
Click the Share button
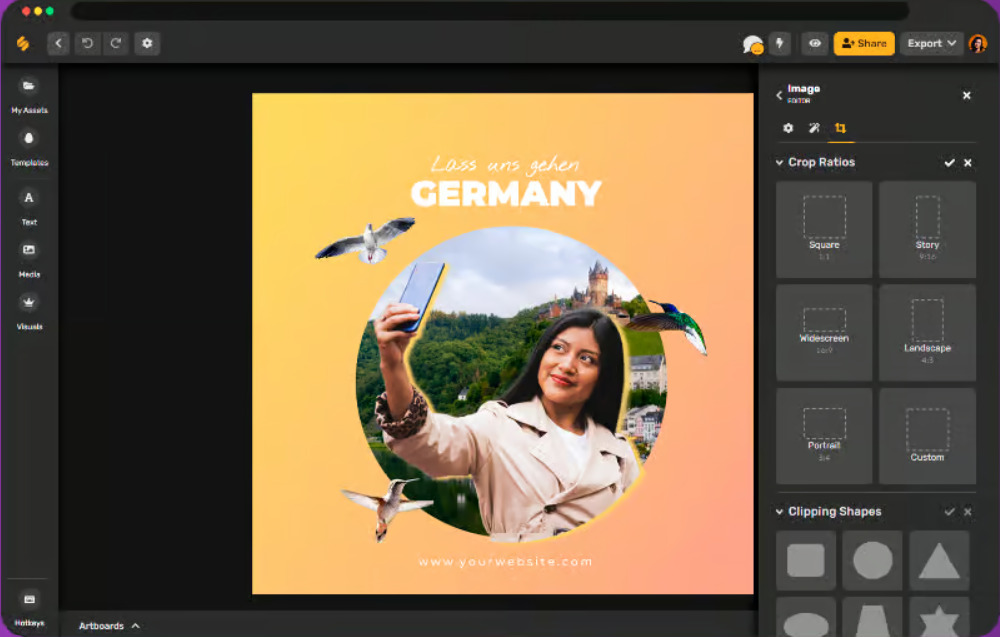[864, 43]
